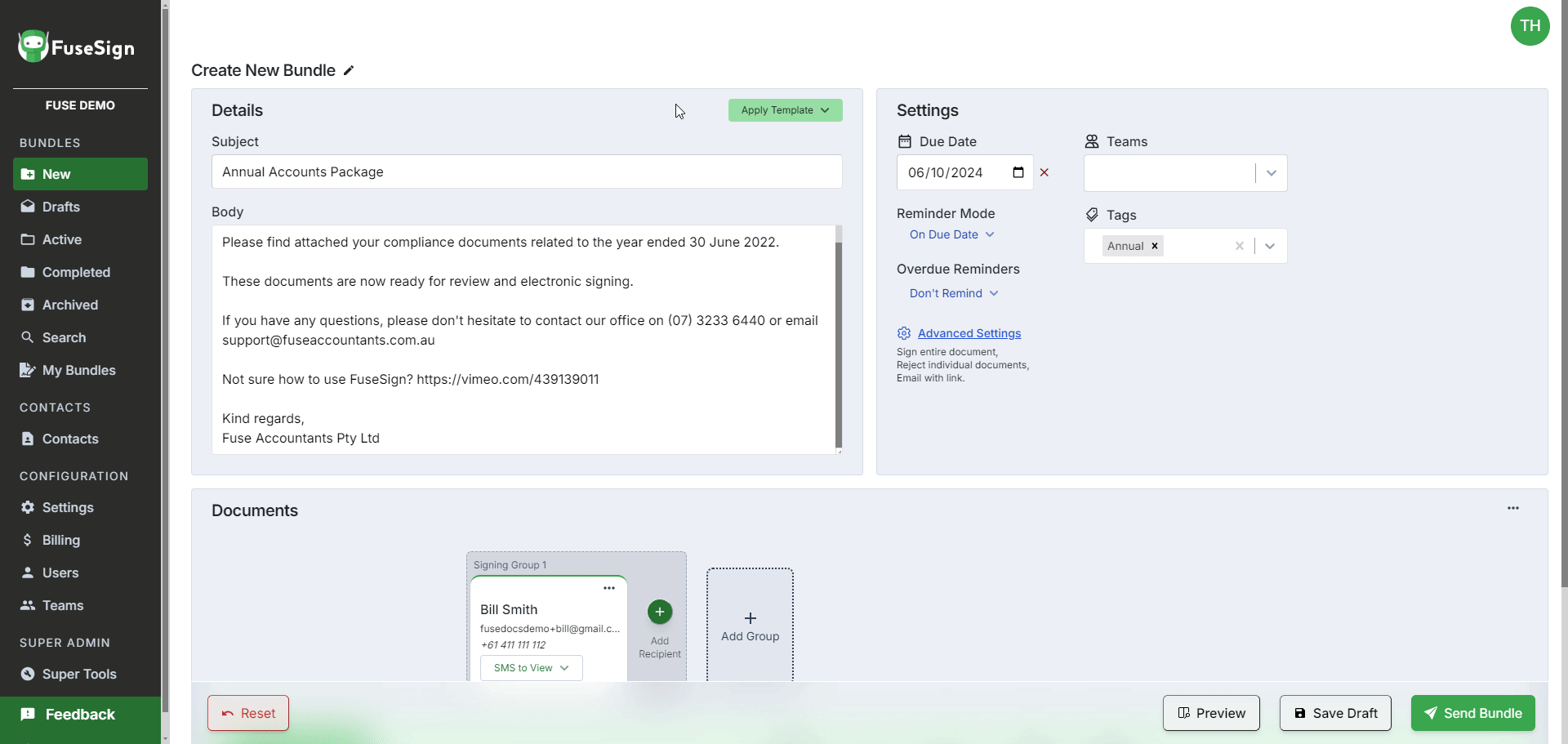
Task: Open the Teams selection dropdown
Action: tap(1271, 173)
